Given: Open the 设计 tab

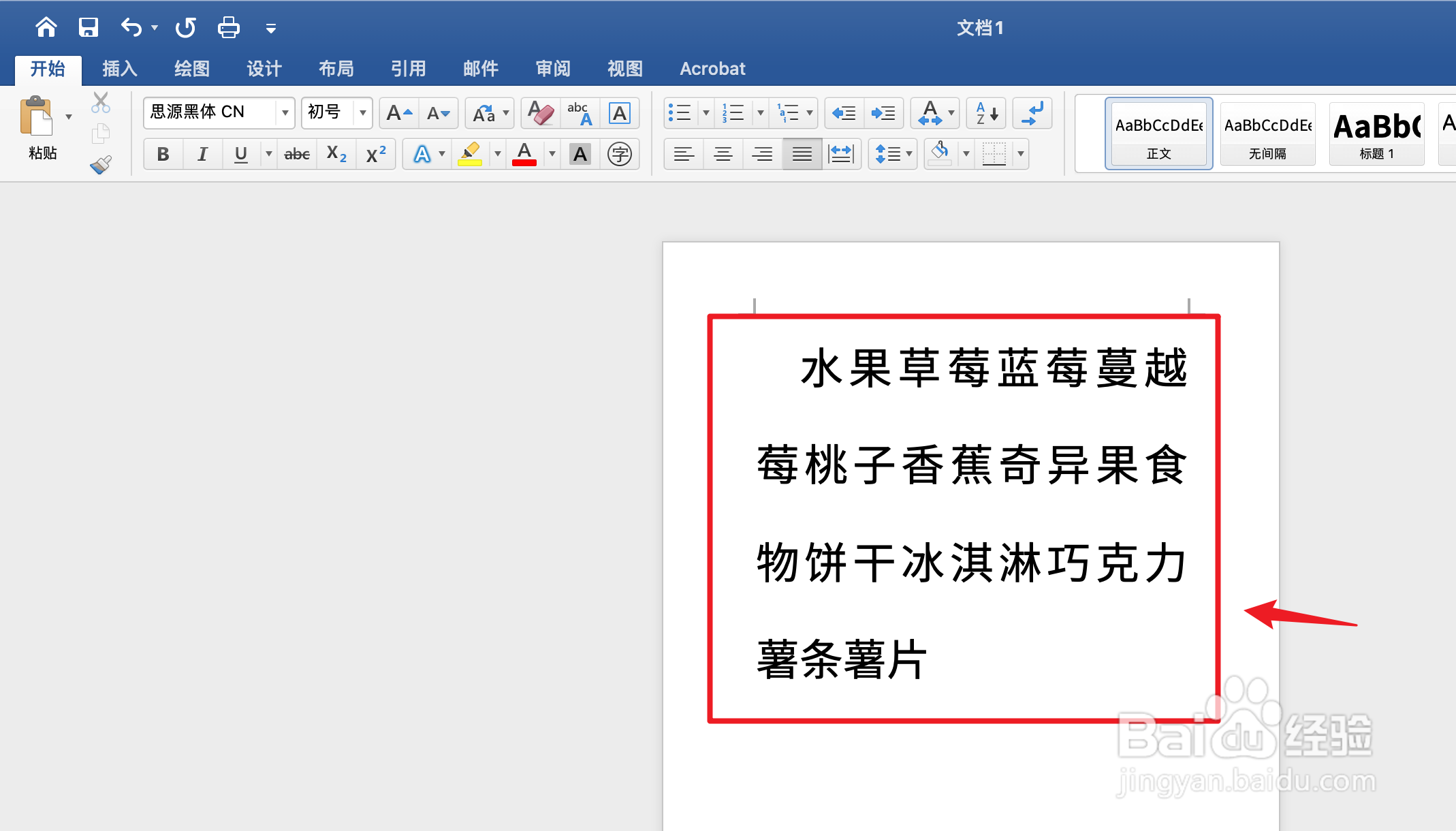Looking at the screenshot, I should tap(264, 69).
